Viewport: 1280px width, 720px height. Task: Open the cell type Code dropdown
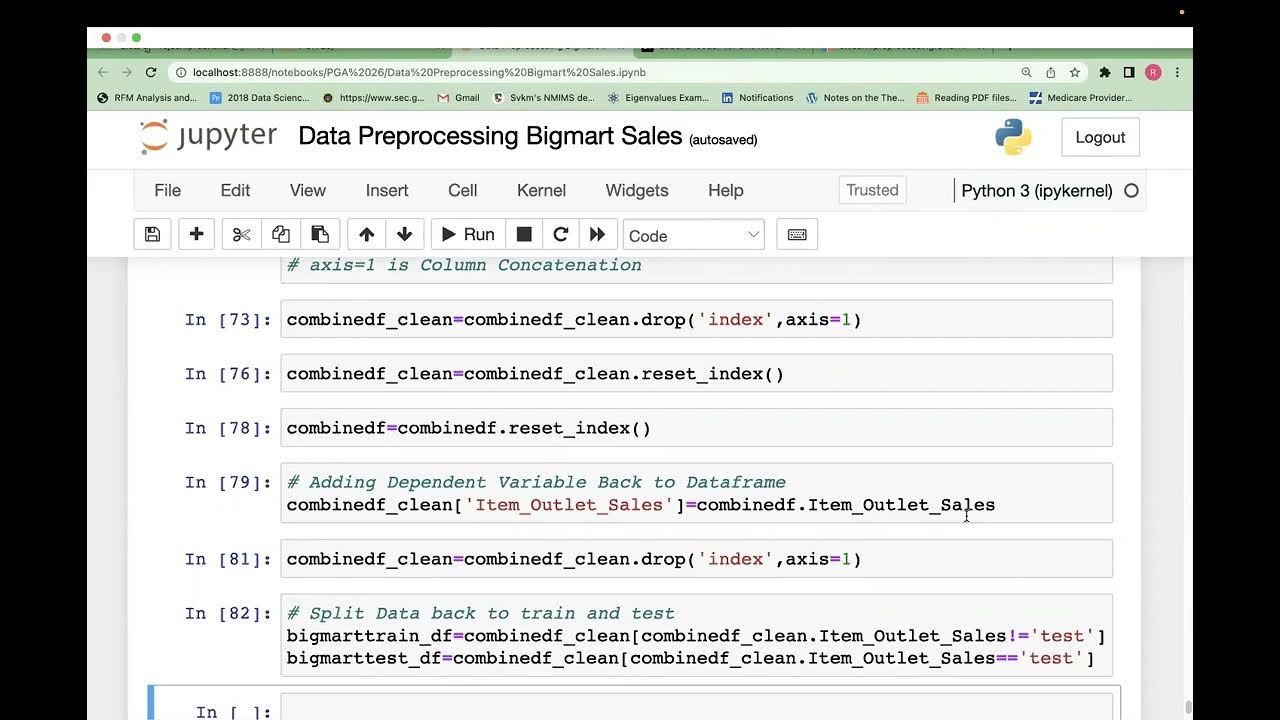pyautogui.click(x=693, y=235)
